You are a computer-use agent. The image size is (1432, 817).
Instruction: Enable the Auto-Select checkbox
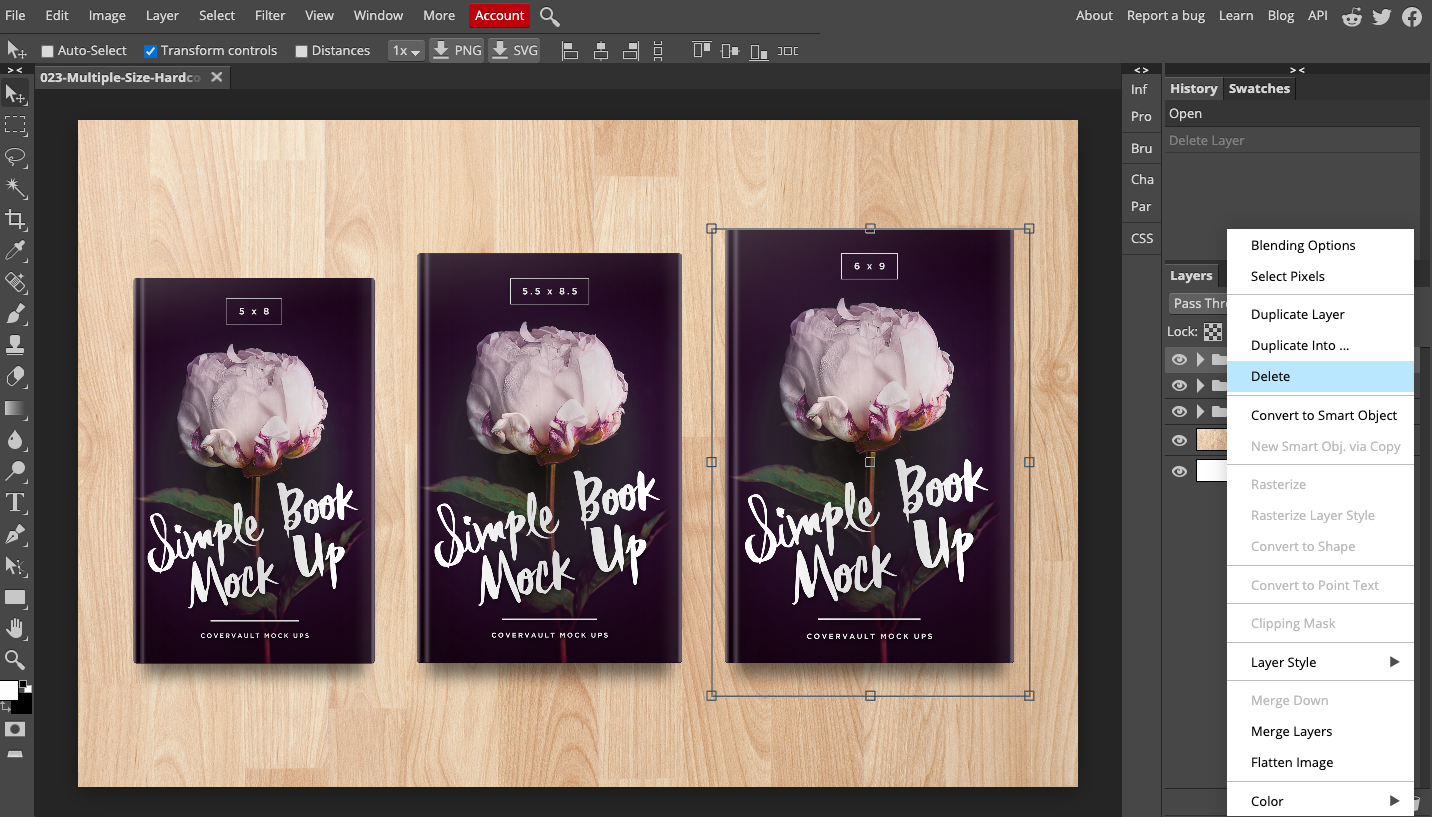click(47, 51)
